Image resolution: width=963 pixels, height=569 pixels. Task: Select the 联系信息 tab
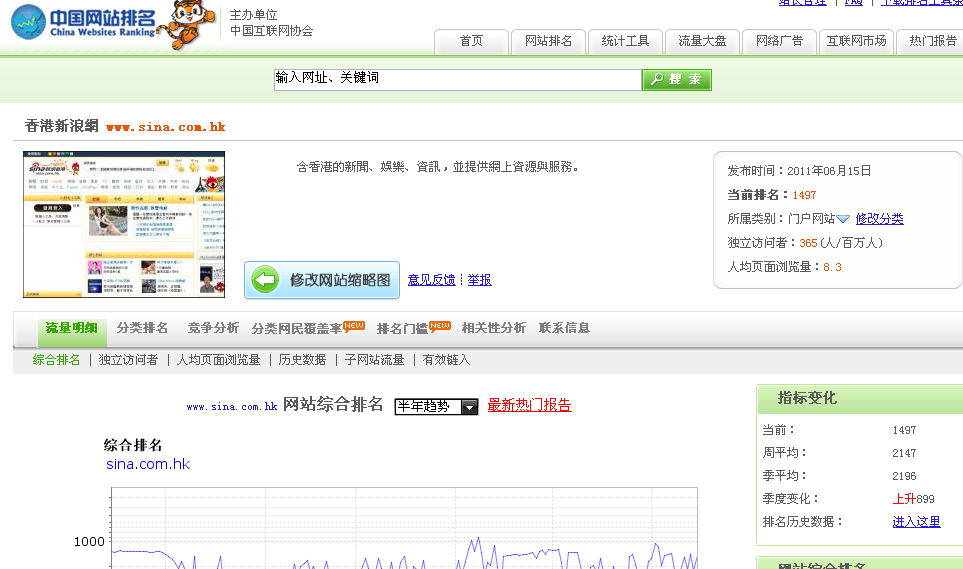[564, 328]
